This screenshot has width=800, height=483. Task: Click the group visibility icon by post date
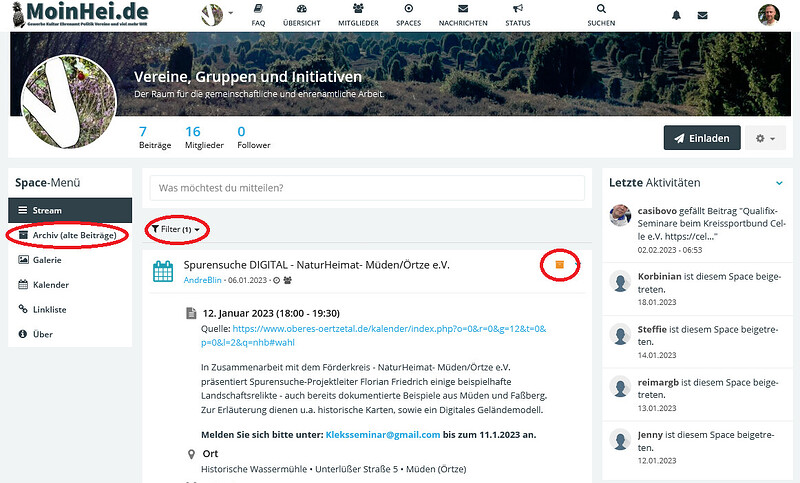pos(287,280)
